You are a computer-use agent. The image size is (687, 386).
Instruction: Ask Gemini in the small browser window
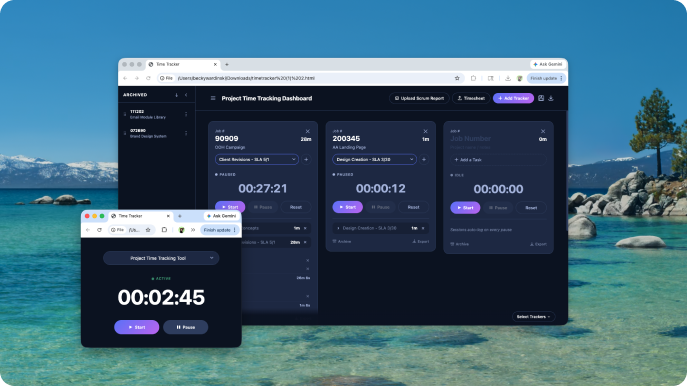[x=222, y=216]
